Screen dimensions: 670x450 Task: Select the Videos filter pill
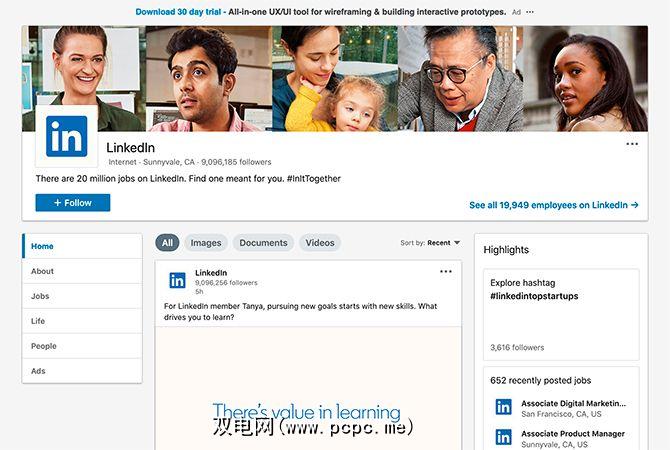point(320,243)
